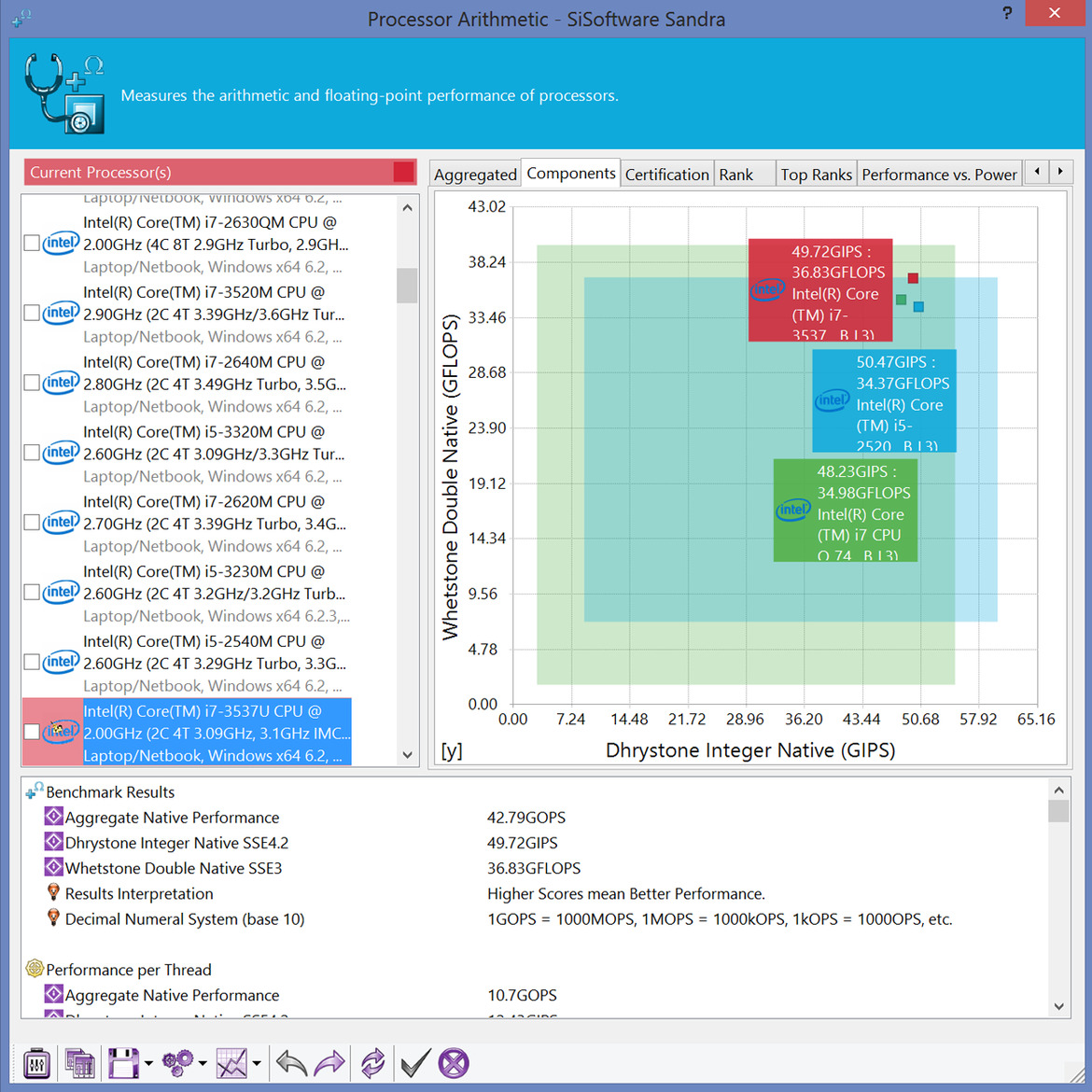Click Intel logo of i7-2630QM entry
The height and width of the screenshot is (1092, 1092).
click(61, 243)
